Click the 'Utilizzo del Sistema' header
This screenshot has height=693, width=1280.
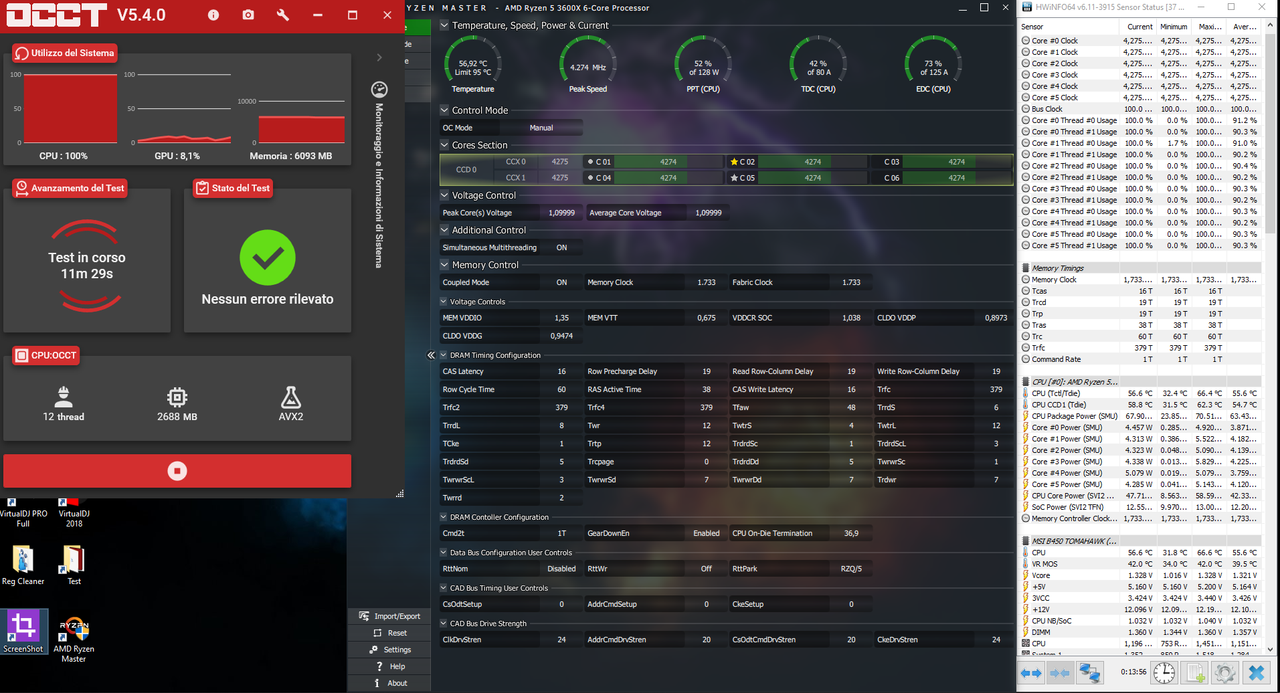(x=65, y=53)
